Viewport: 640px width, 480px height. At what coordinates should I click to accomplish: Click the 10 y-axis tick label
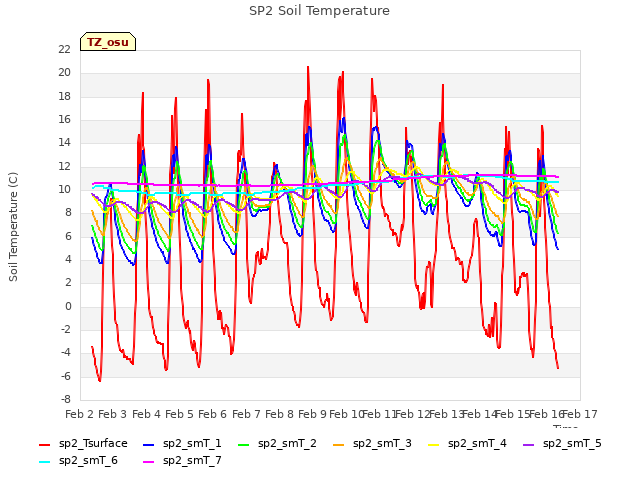[x=64, y=189]
